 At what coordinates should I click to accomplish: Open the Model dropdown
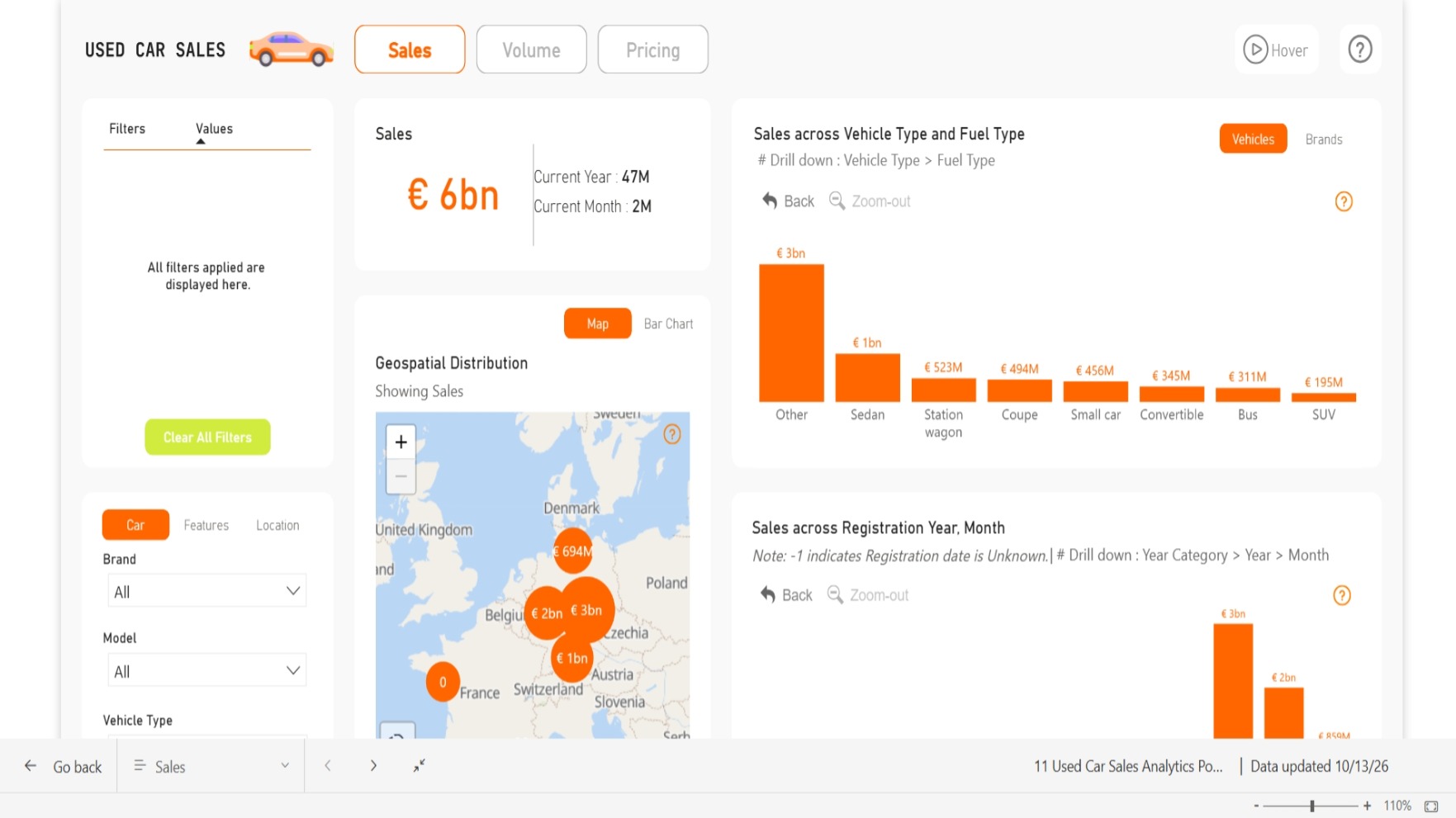pyautogui.click(x=207, y=671)
